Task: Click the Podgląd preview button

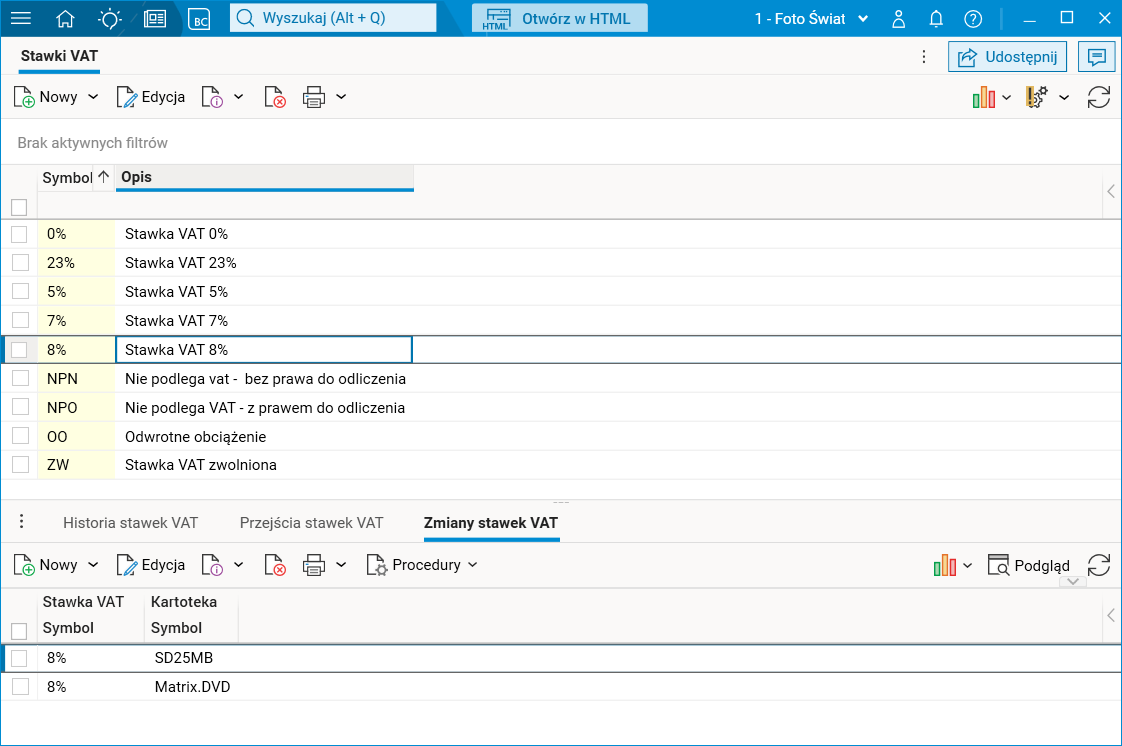Action: (x=1028, y=565)
